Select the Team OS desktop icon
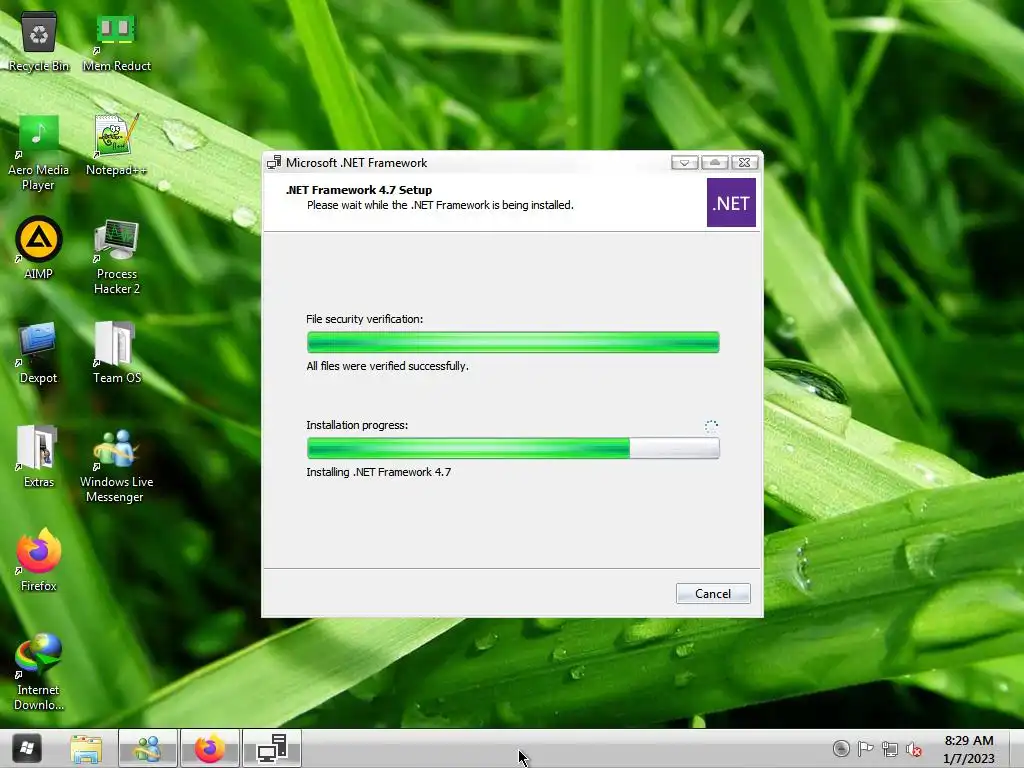Viewport: 1024px width, 768px height. [116, 353]
